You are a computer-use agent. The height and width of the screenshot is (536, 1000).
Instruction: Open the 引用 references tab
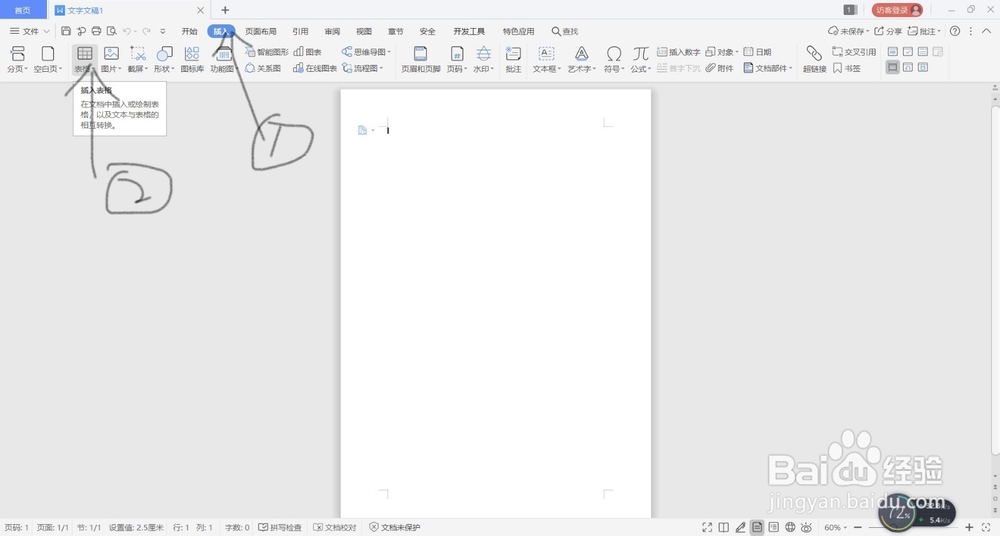coord(300,31)
